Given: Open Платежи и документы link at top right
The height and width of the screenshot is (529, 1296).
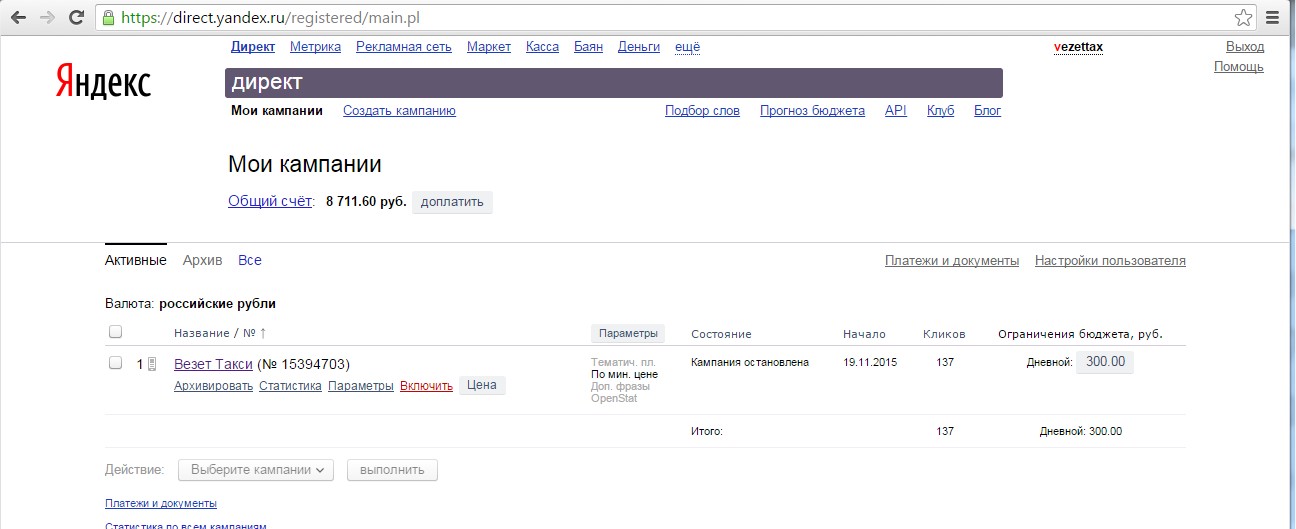Looking at the screenshot, I should [x=952, y=260].
